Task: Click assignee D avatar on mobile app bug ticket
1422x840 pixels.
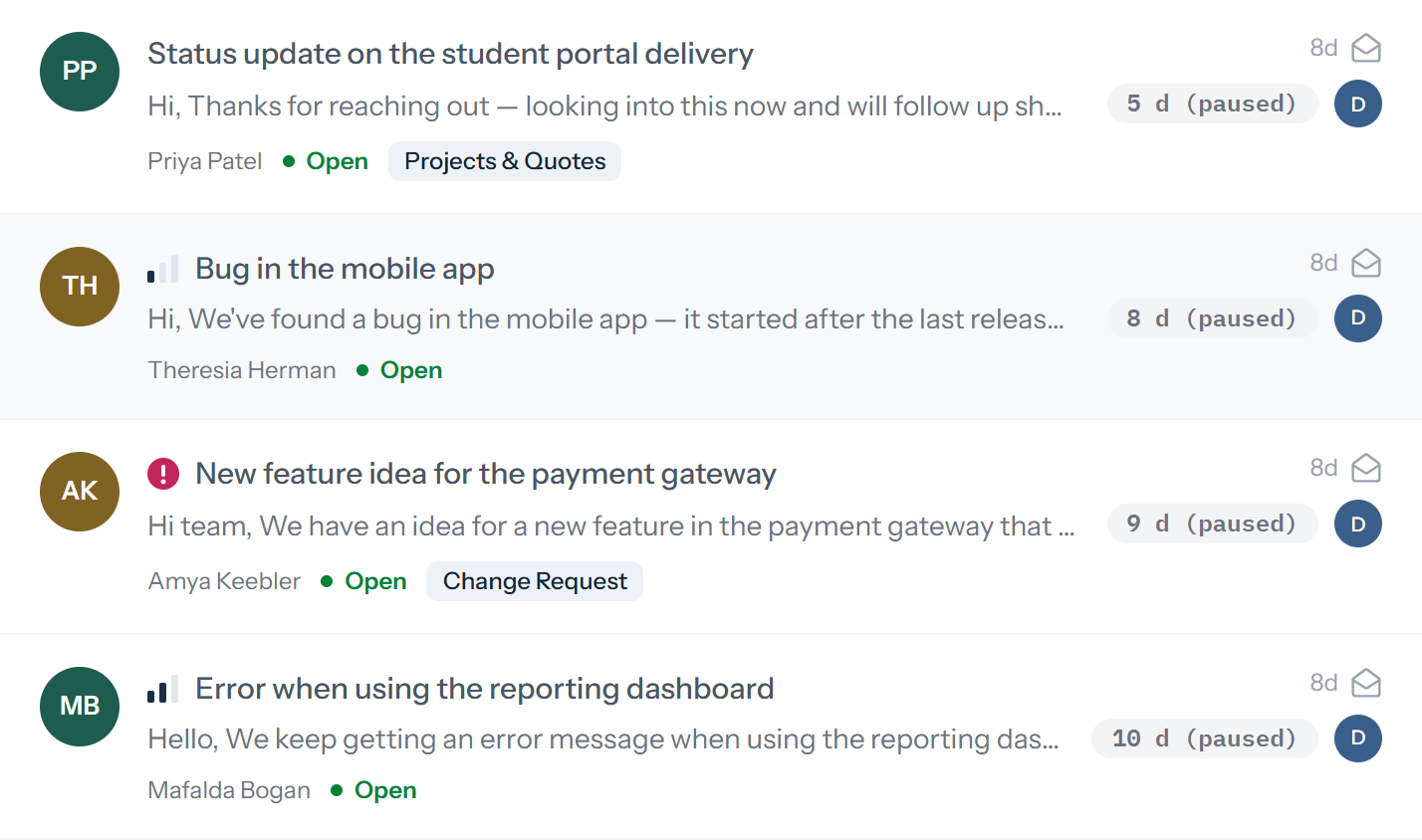Action: pos(1358,318)
